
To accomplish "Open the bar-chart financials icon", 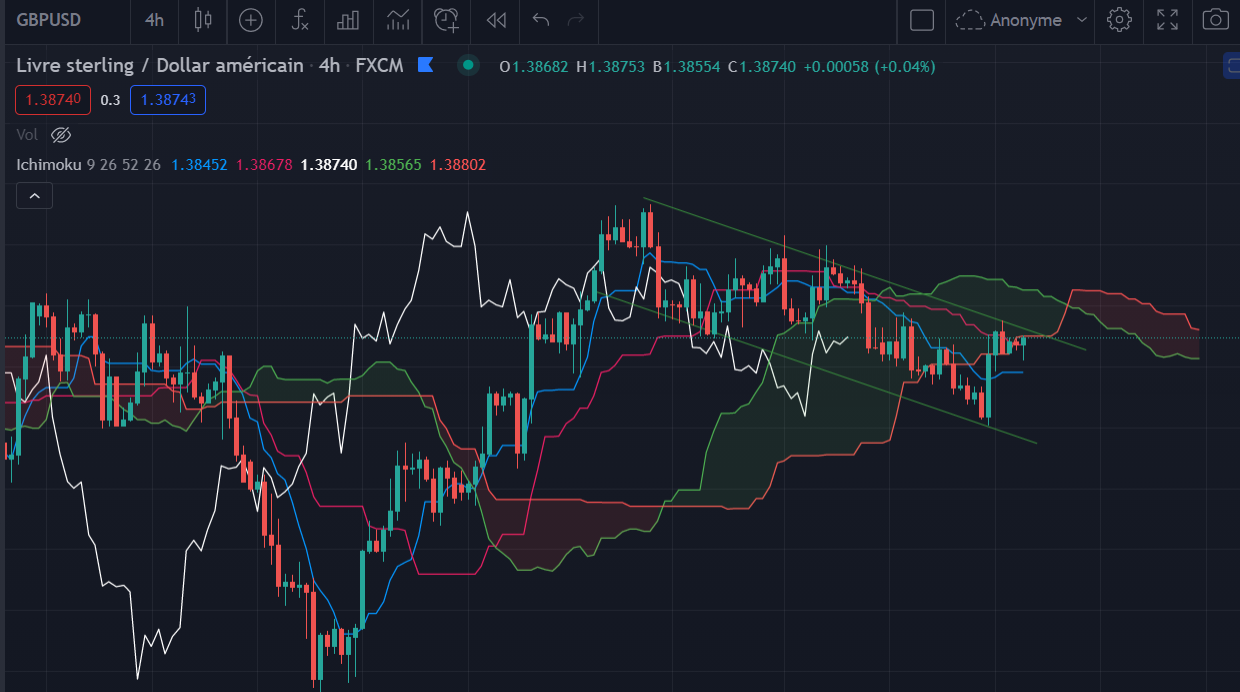I will pyautogui.click(x=349, y=20).
